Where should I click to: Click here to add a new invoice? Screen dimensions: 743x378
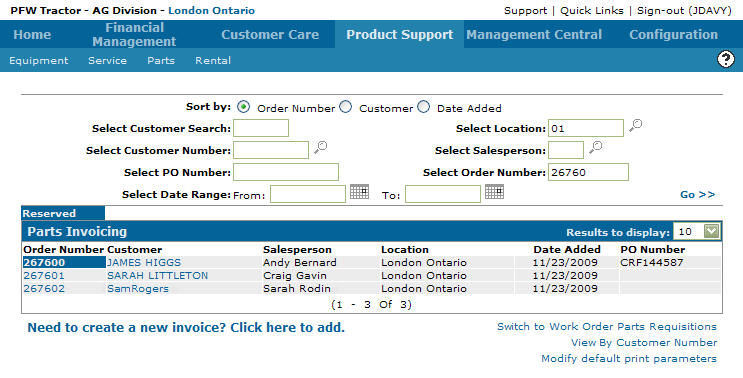tap(186, 327)
